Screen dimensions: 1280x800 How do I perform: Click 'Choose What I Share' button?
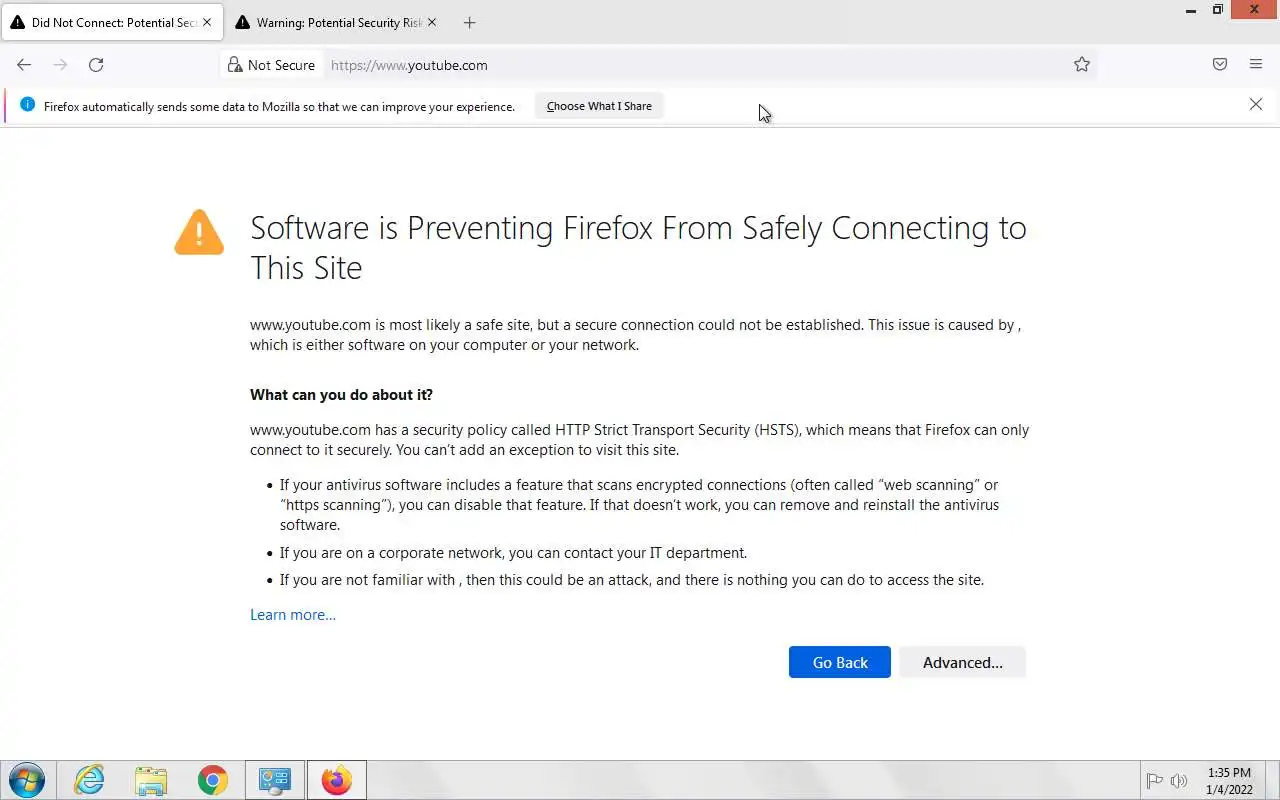click(599, 106)
